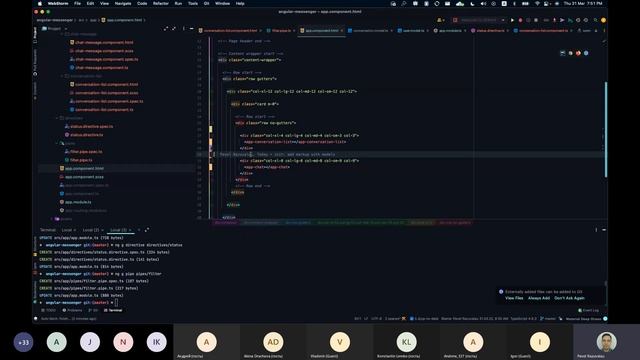Close the app.component.html editor tab
This screenshot has width=640, height=360.
(342, 31)
